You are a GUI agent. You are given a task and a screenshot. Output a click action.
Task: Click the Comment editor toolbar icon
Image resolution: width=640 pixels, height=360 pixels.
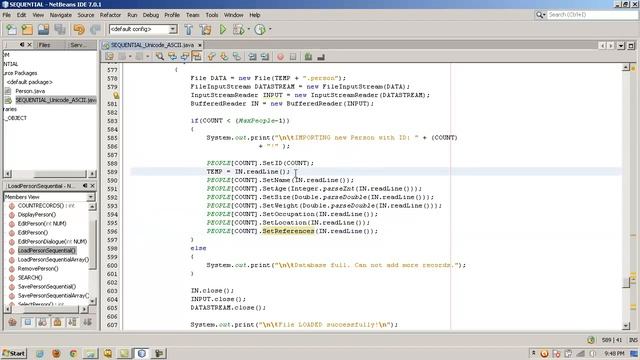pyautogui.click(x=308, y=57)
